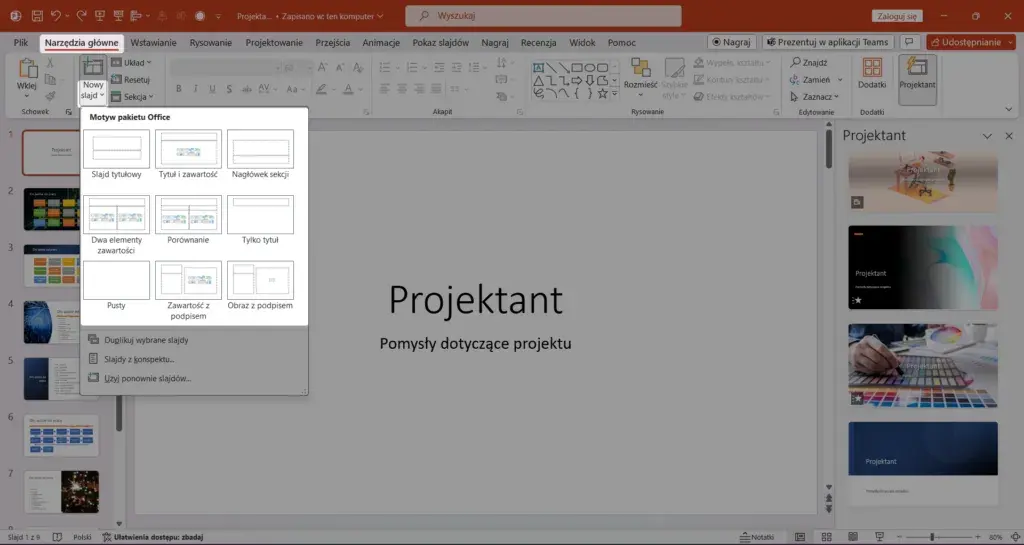Open the comments speech bubble icon
The image size is (1024, 545).
tap(908, 42)
